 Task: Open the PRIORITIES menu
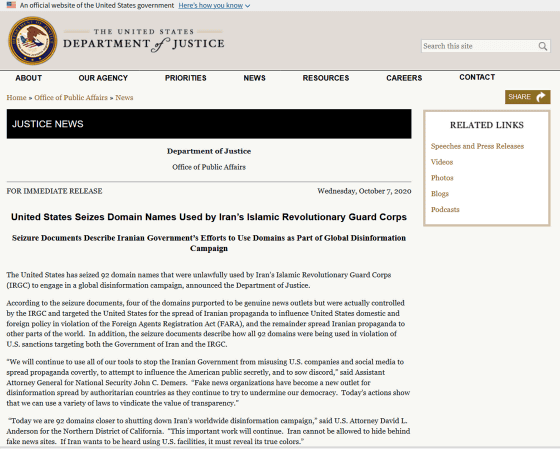186,78
